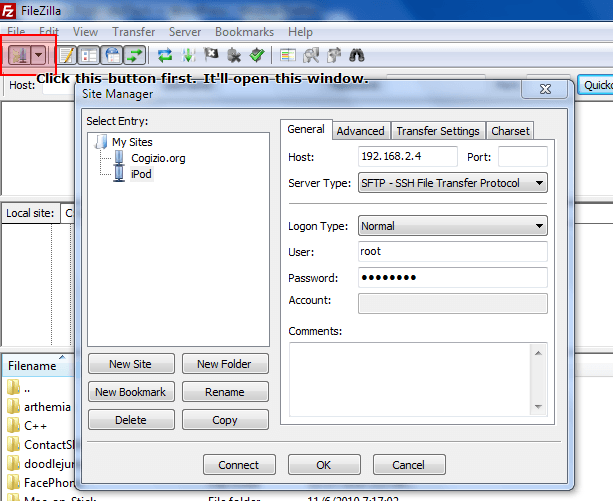
Task: Select the ContactSl folder row
Action: pyautogui.click(x=39, y=445)
